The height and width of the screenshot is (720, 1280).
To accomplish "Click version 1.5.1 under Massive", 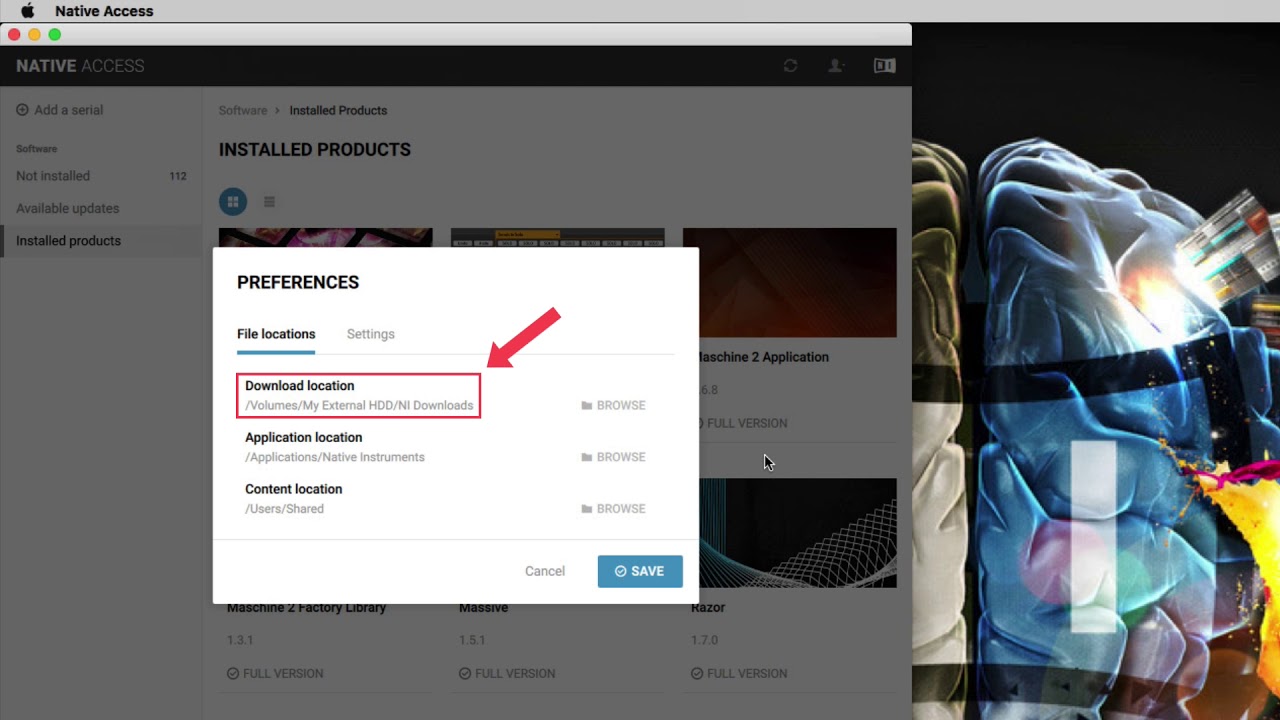I will click(x=472, y=640).
